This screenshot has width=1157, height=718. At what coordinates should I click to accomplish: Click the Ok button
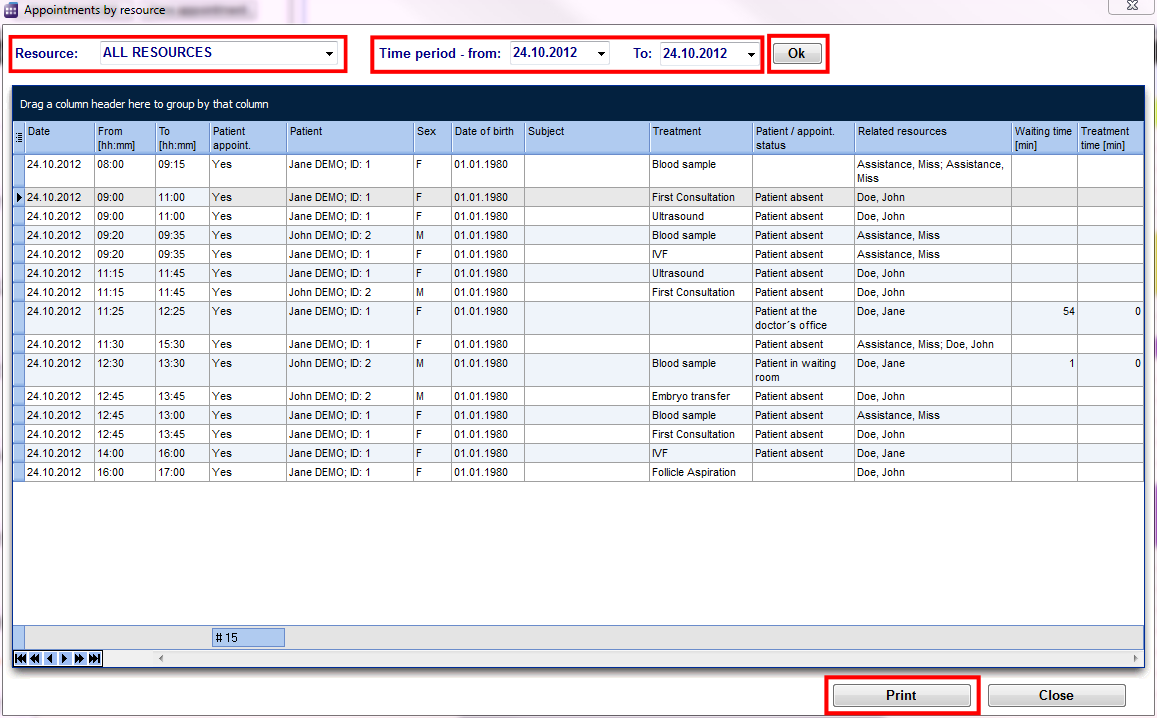[x=797, y=53]
